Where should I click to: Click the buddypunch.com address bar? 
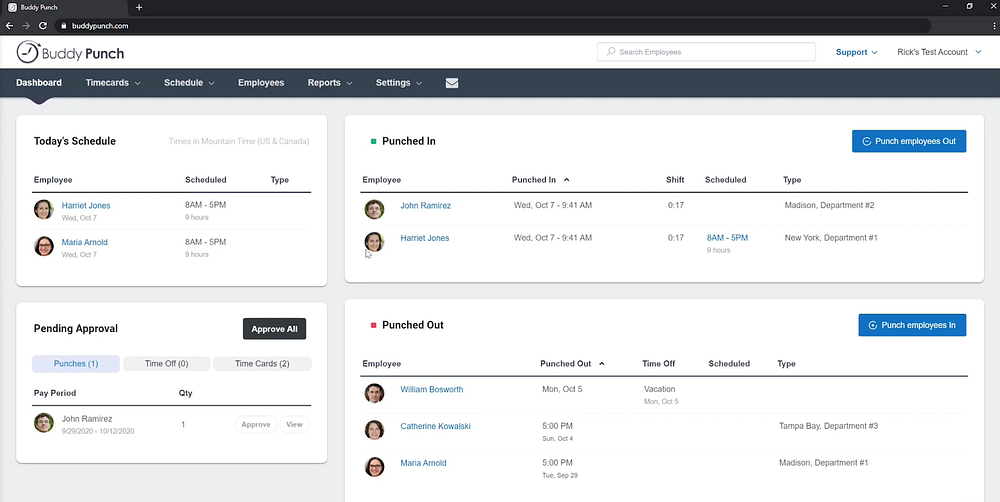coord(494,26)
